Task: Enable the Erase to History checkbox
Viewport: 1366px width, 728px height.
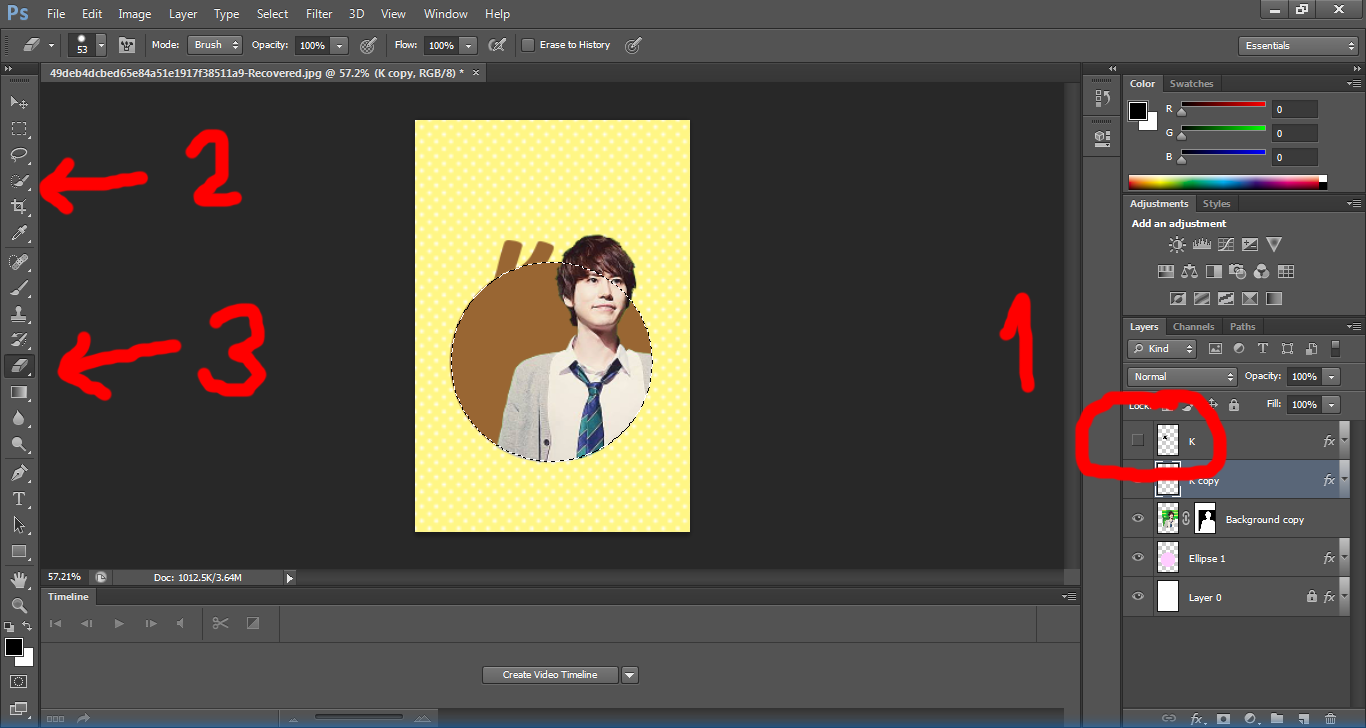Action: coord(528,45)
